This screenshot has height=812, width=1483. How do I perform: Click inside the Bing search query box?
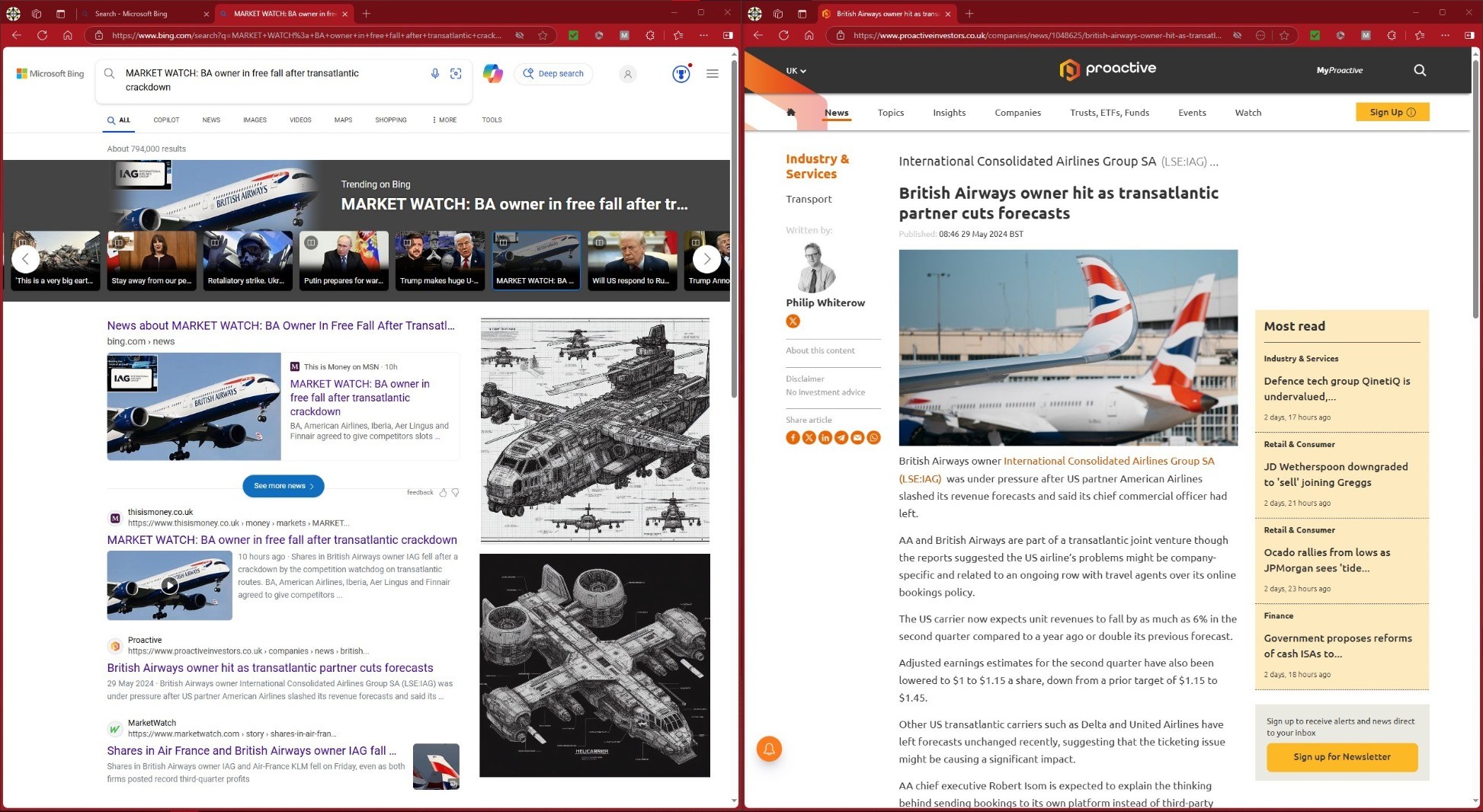coord(267,80)
